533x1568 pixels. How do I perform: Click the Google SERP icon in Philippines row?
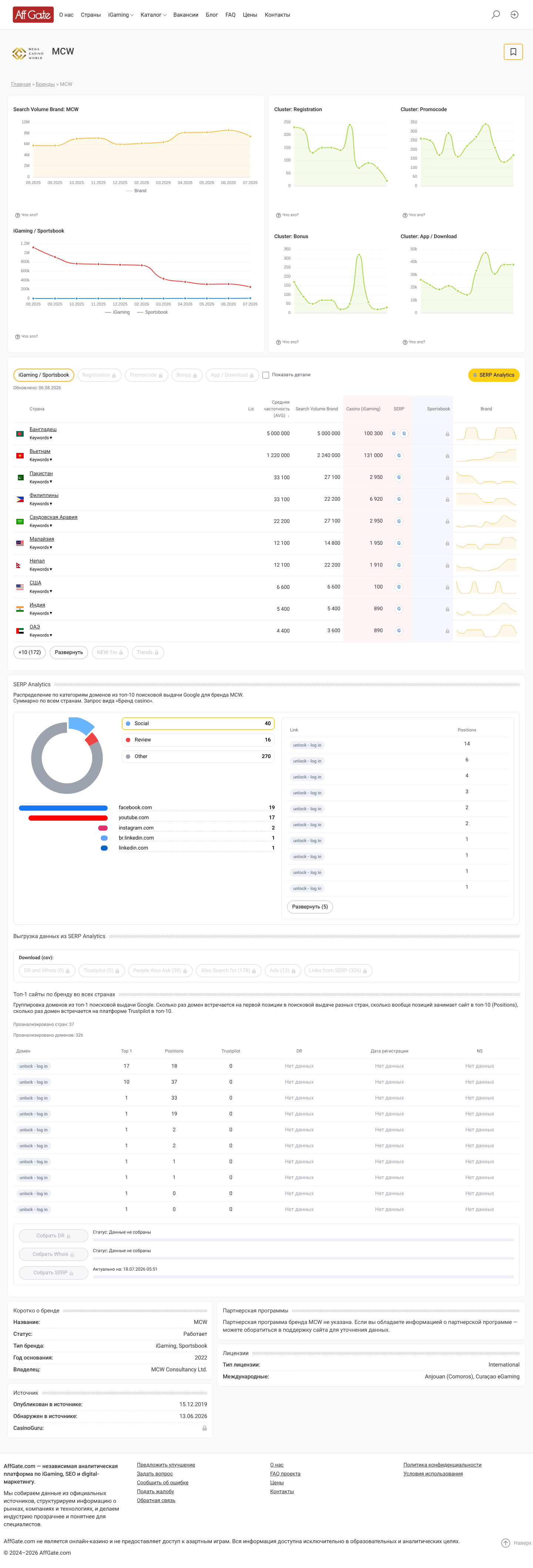(399, 499)
